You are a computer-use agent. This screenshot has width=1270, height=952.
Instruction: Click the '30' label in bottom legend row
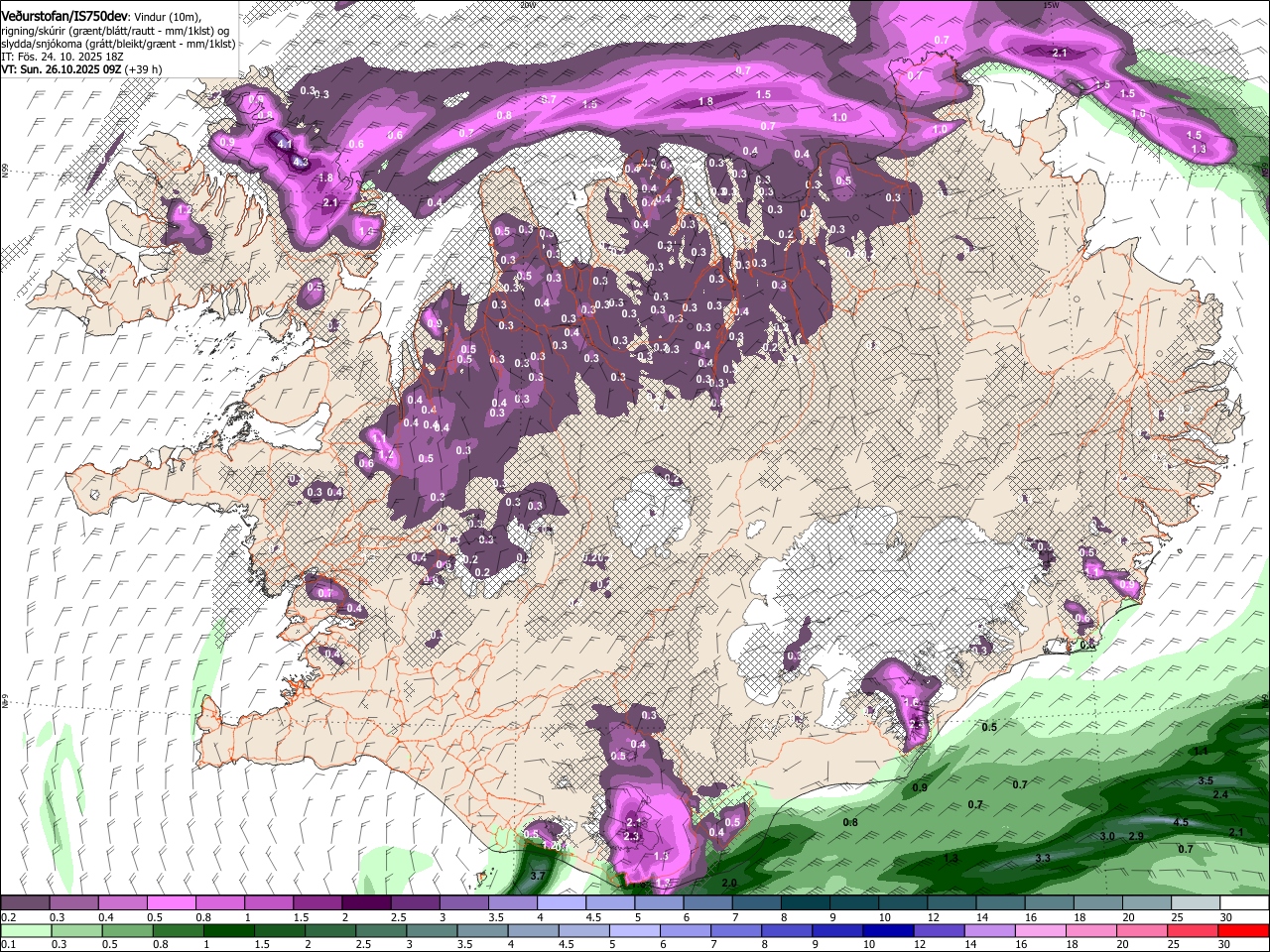tap(1225, 945)
